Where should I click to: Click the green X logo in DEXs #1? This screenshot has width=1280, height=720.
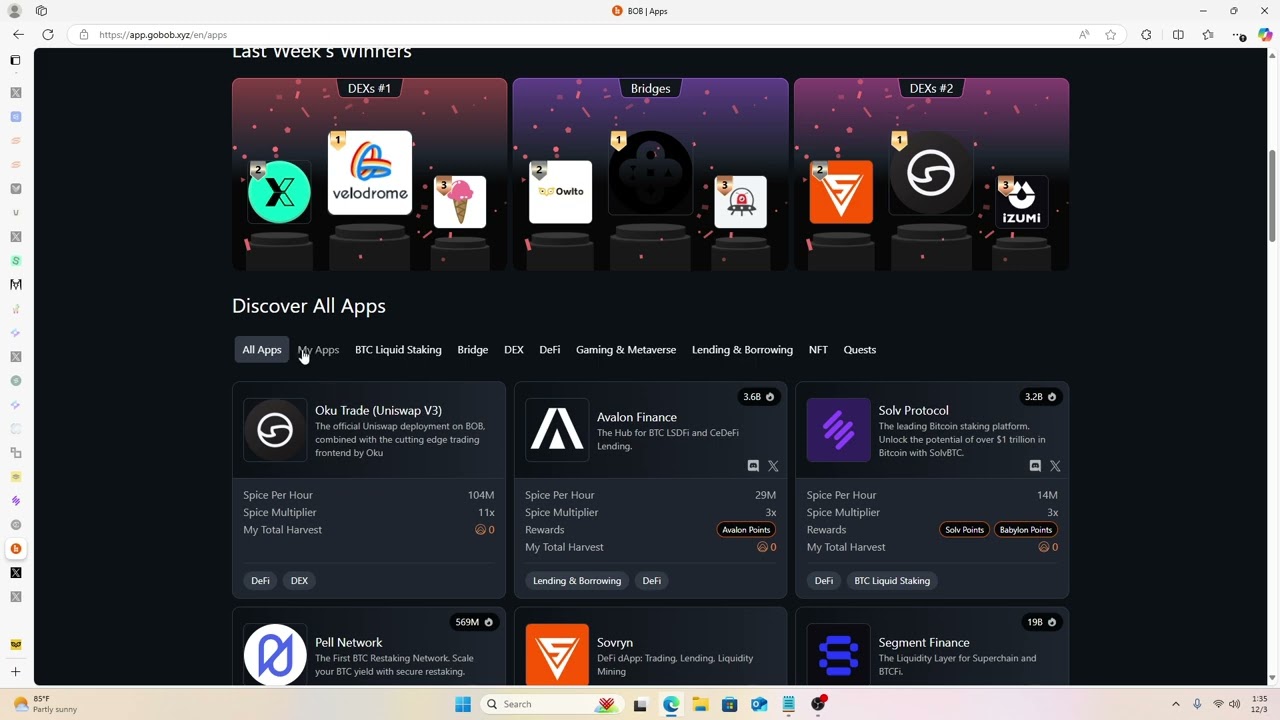coord(279,192)
